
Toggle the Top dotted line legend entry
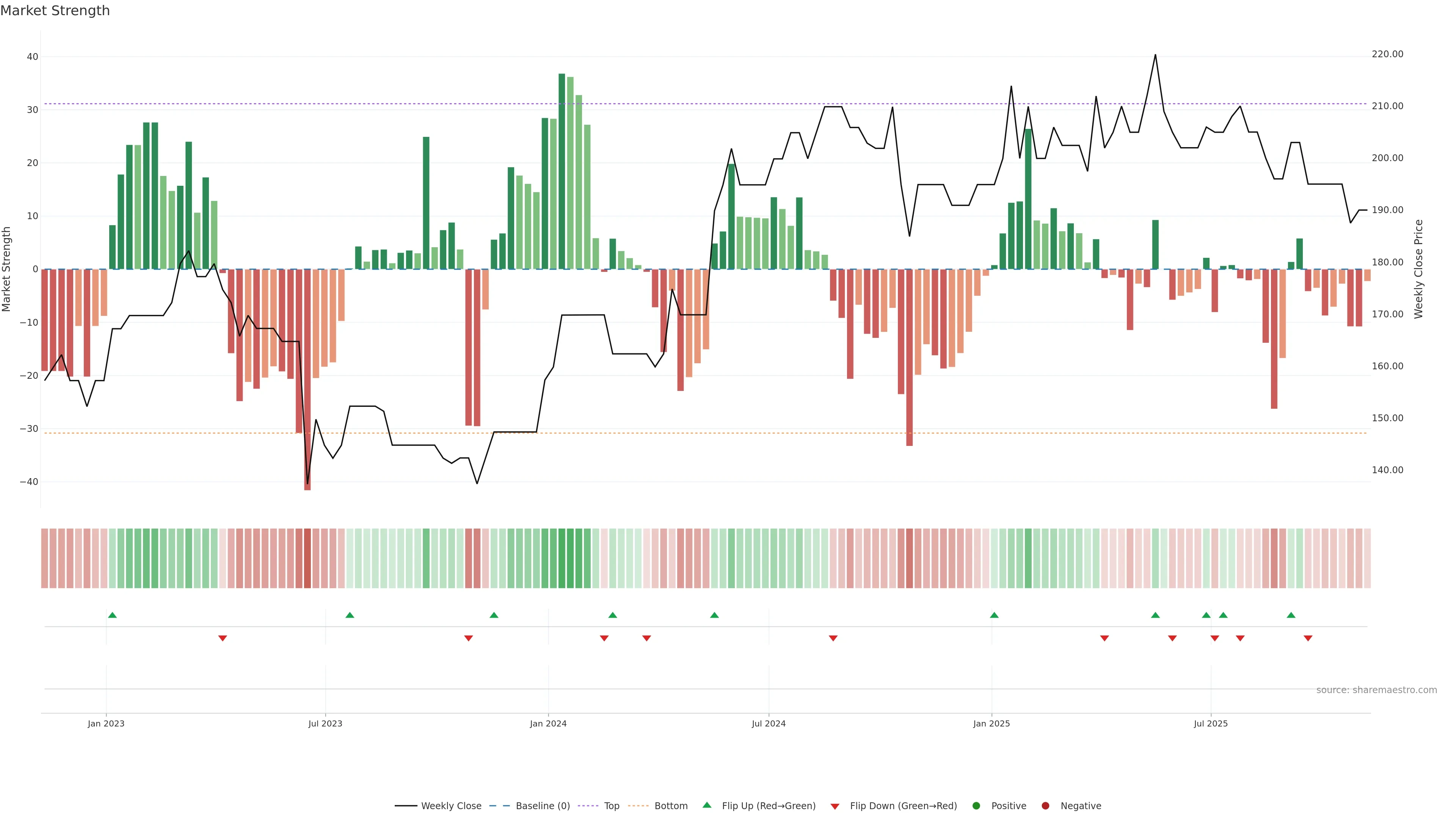pyautogui.click(x=612, y=806)
